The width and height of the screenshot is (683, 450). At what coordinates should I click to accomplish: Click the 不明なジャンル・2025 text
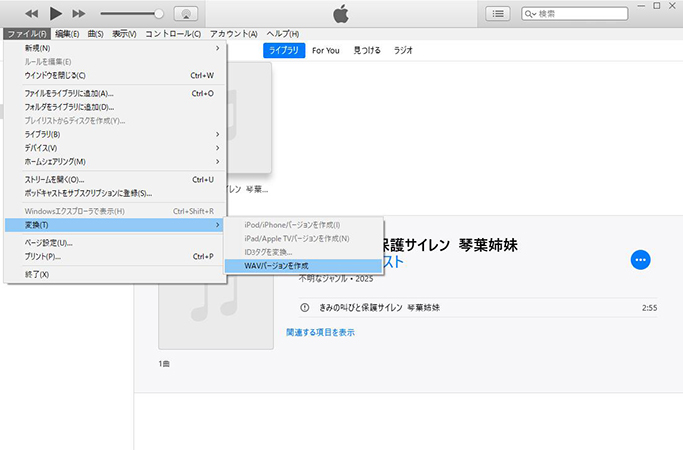[x=336, y=279]
